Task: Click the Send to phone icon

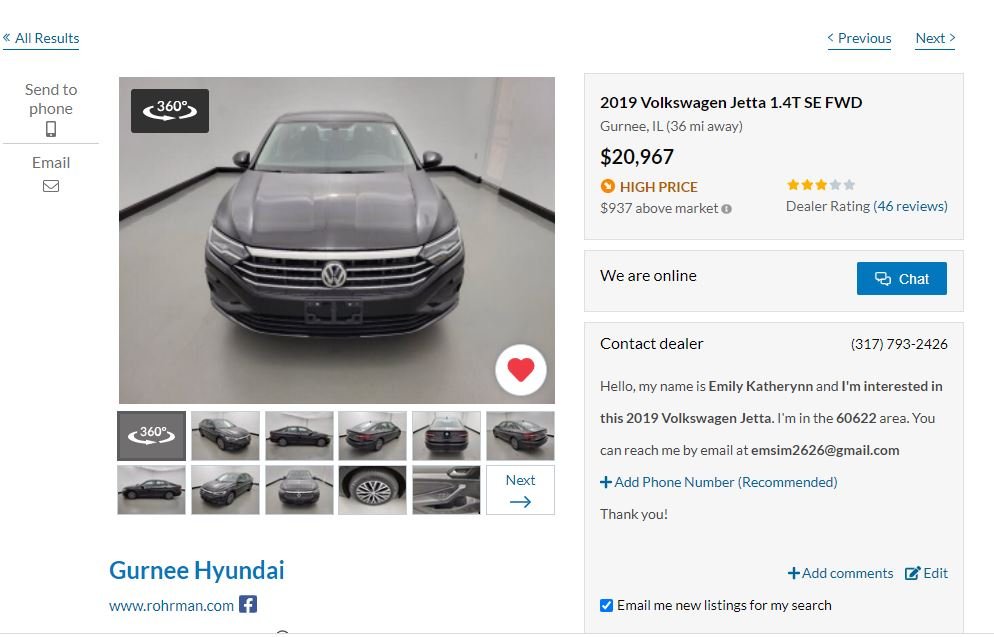Action: pos(51,129)
